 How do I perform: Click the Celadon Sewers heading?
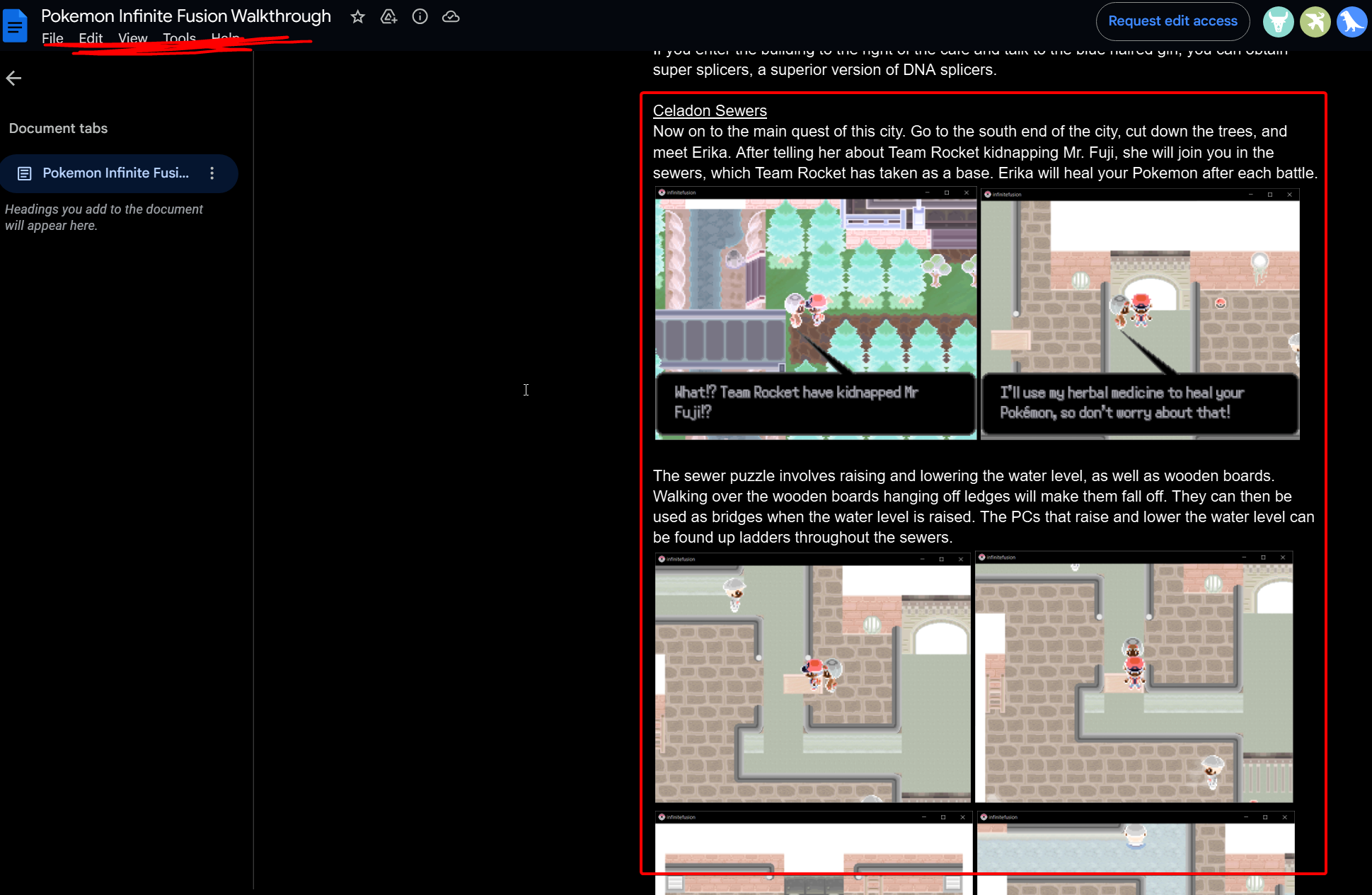[710, 111]
